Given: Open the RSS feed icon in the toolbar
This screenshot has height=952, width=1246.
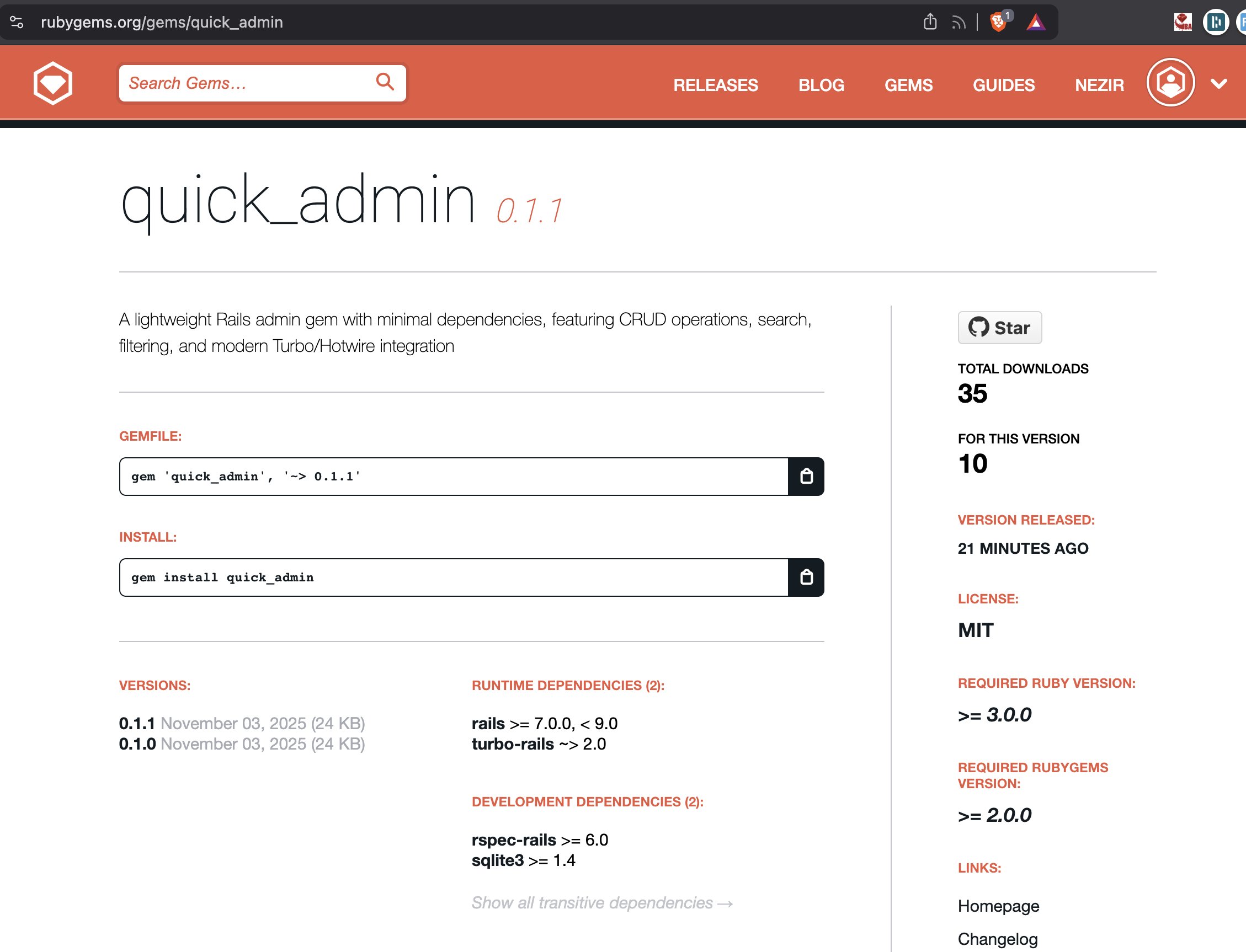Looking at the screenshot, I should point(959,22).
